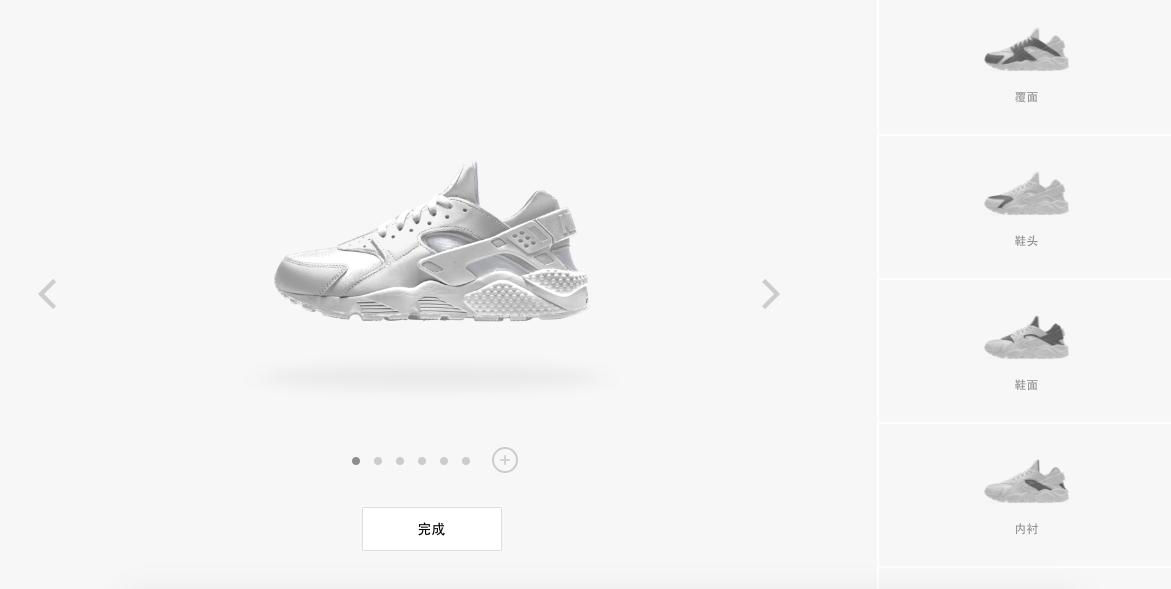Click the 内衬 text label
Screen dimensions: 1171x589
(1026, 529)
